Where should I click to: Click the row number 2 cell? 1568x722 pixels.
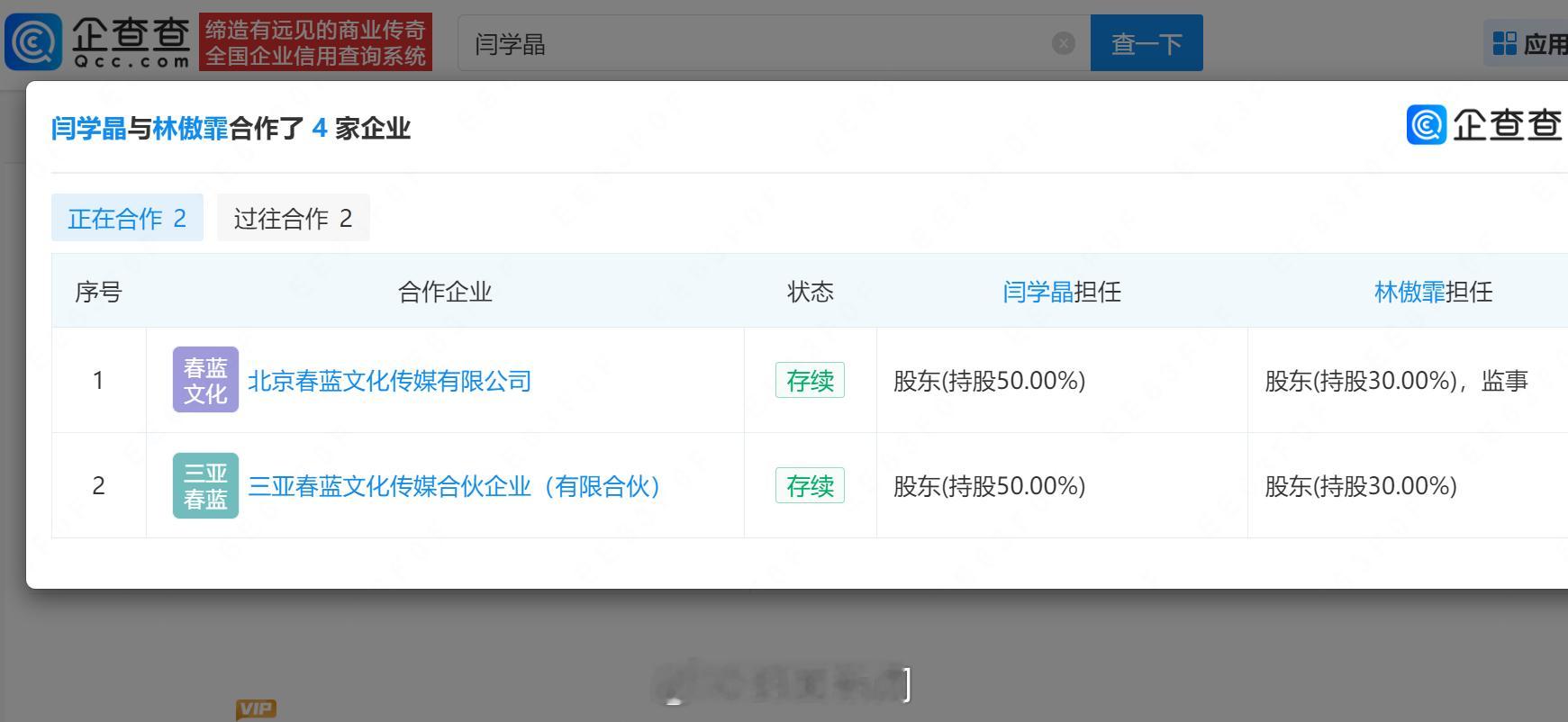tap(98, 486)
